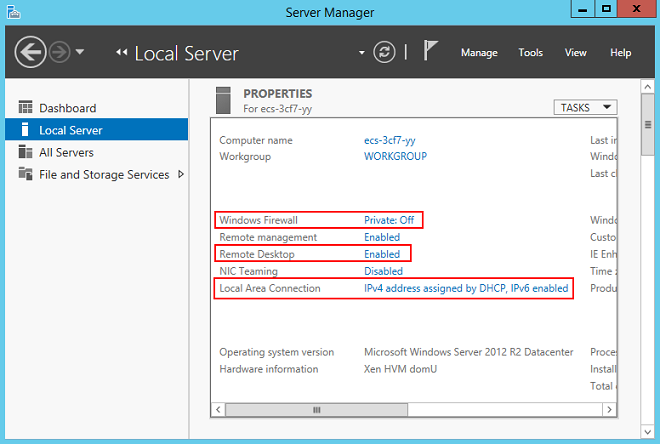The width and height of the screenshot is (660, 444).
Task: Close the Server Manager window
Action: tap(636, 9)
